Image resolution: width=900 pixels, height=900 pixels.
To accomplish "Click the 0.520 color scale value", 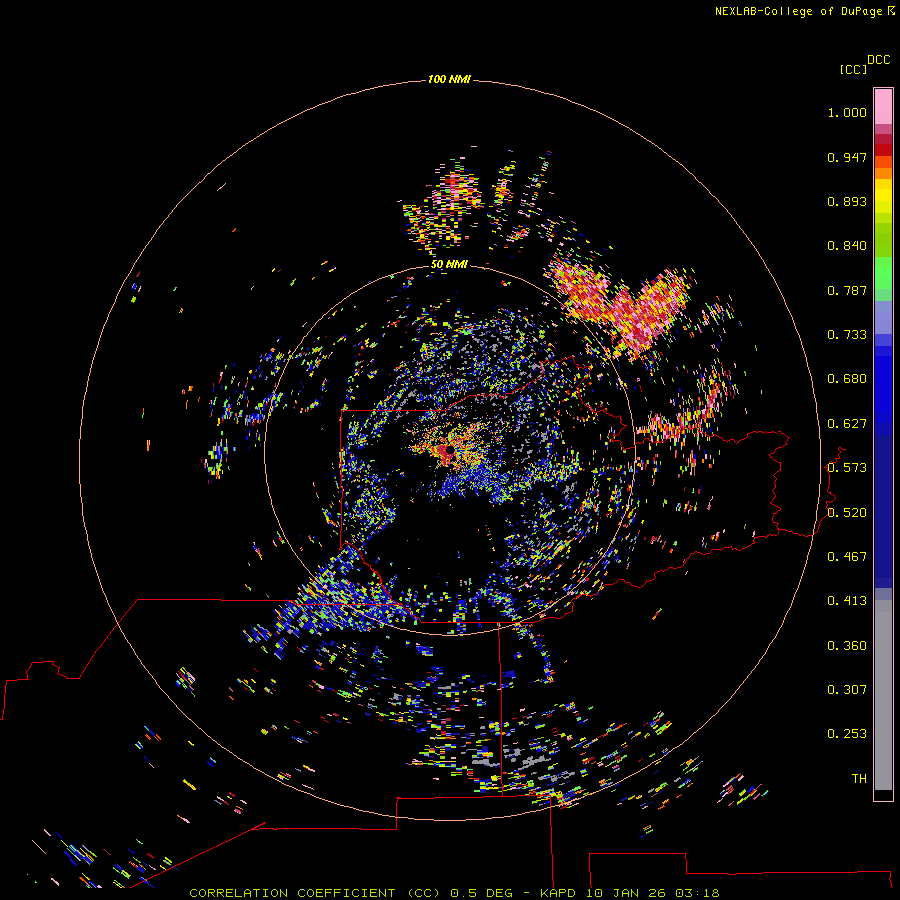I will (847, 513).
